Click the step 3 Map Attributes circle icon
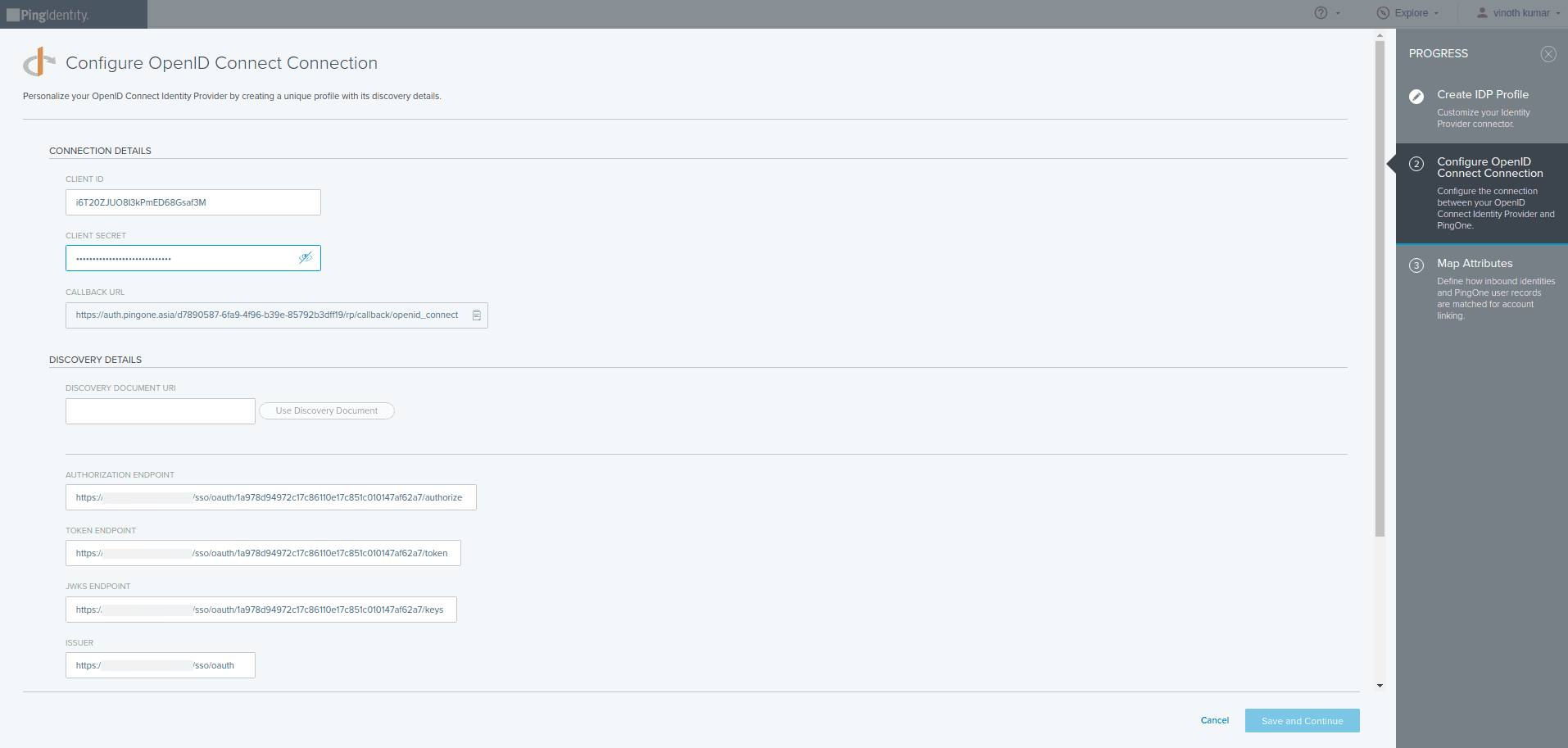Image resolution: width=1568 pixels, height=748 pixels. (1417, 265)
